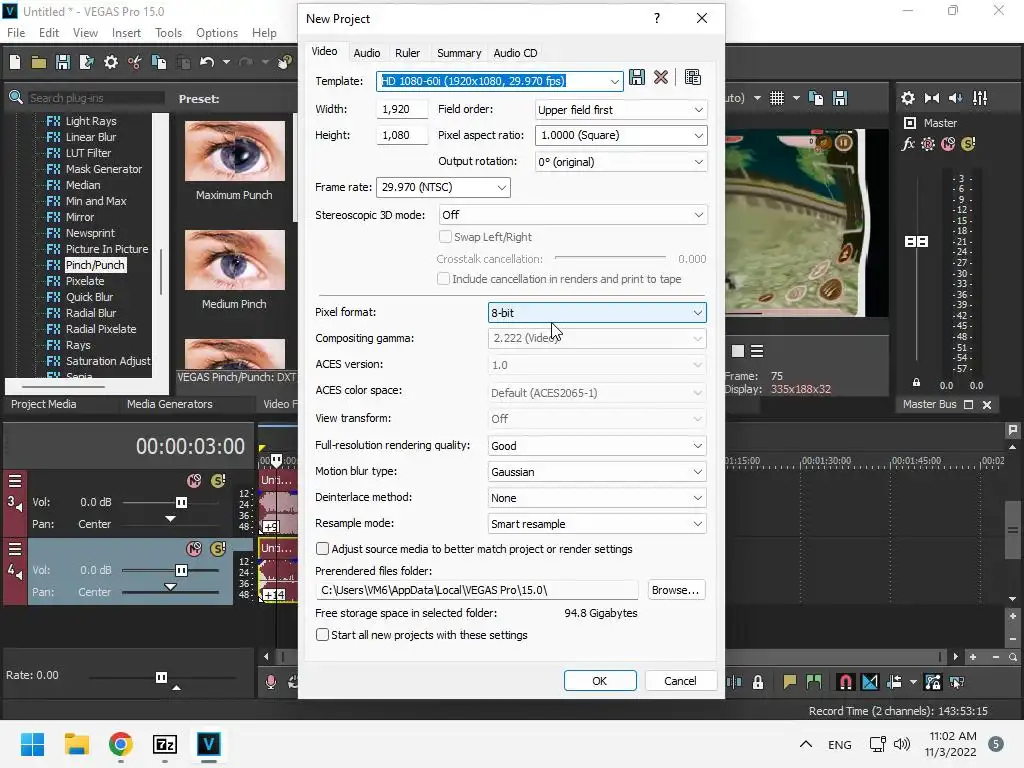This screenshot has width=1024, height=768.
Task: Click the track 3 volume slider handle
Action: (181, 502)
